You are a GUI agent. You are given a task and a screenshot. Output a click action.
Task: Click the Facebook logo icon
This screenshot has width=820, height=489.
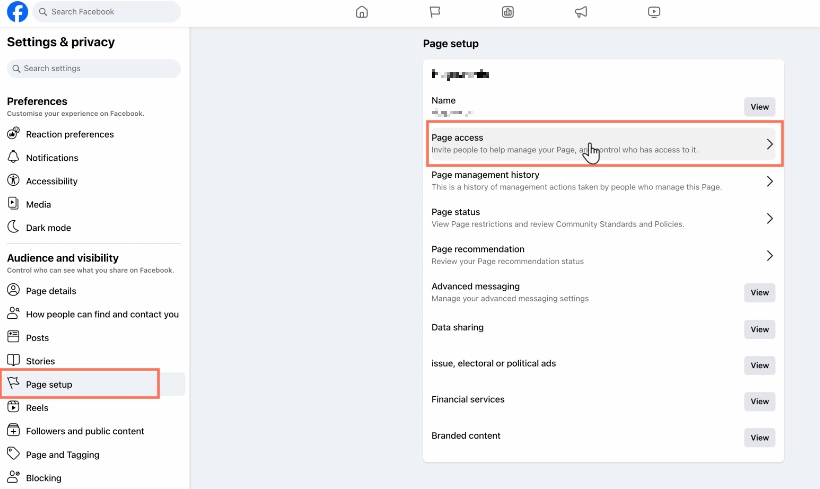coord(17,12)
